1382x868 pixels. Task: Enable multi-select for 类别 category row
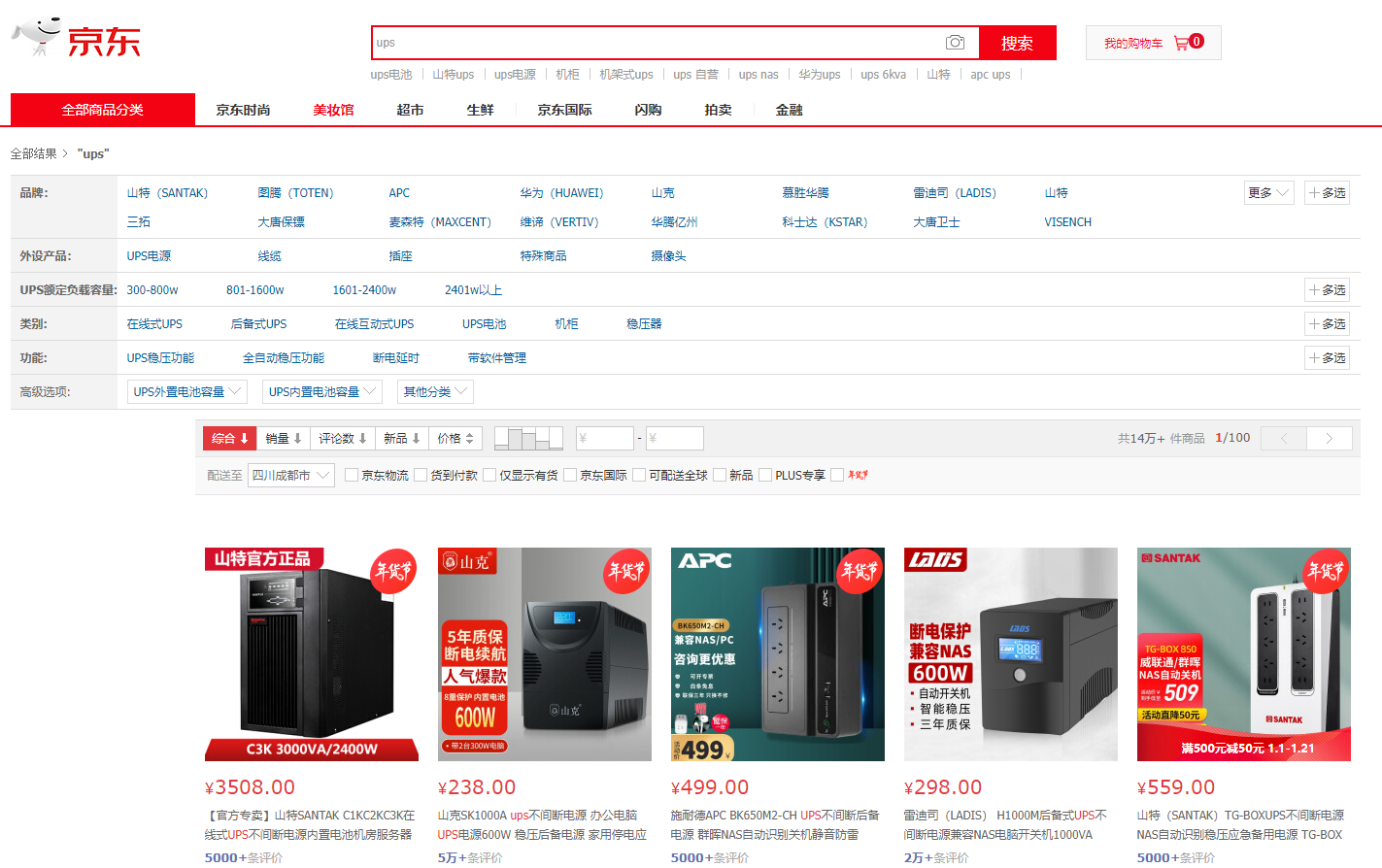1327,324
